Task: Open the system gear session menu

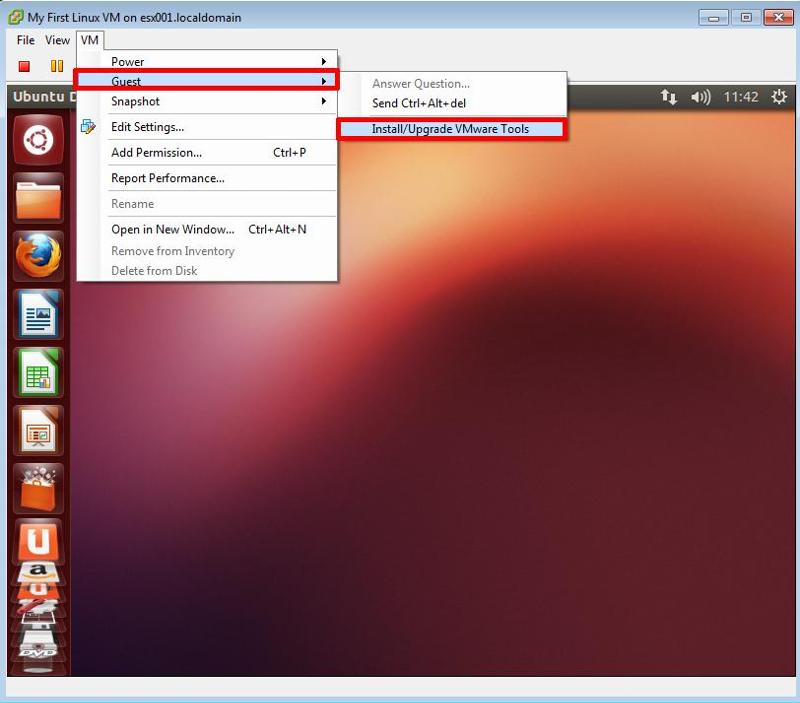Action: pyautogui.click(x=779, y=96)
